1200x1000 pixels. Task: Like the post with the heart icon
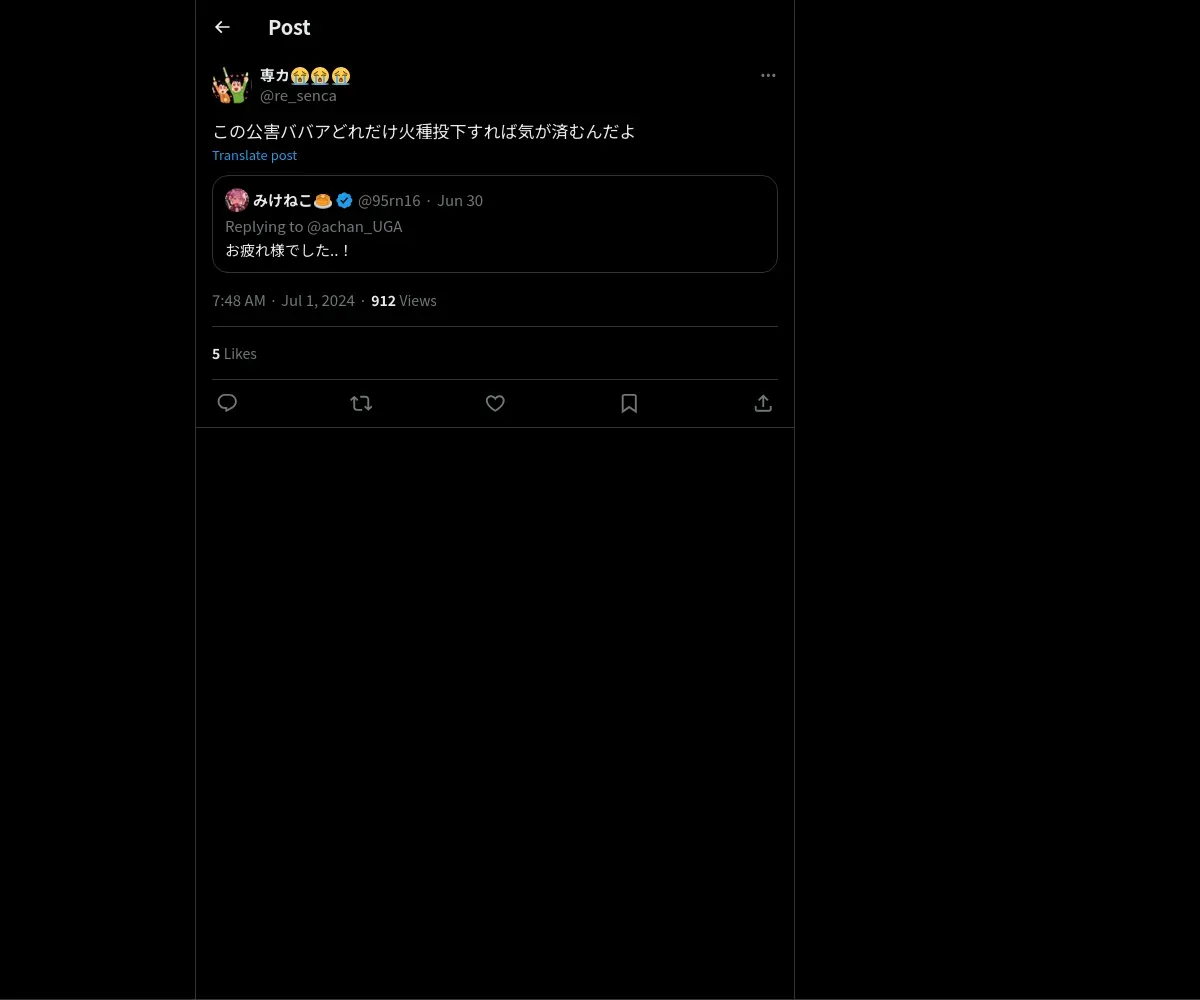pyautogui.click(x=495, y=403)
